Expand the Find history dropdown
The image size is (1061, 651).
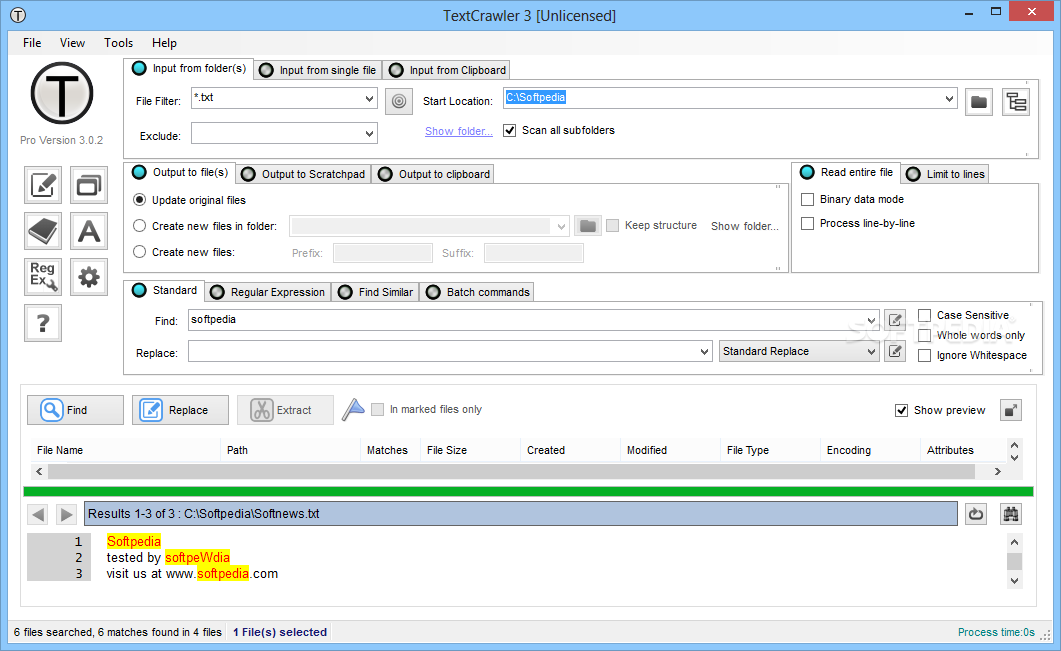point(872,320)
